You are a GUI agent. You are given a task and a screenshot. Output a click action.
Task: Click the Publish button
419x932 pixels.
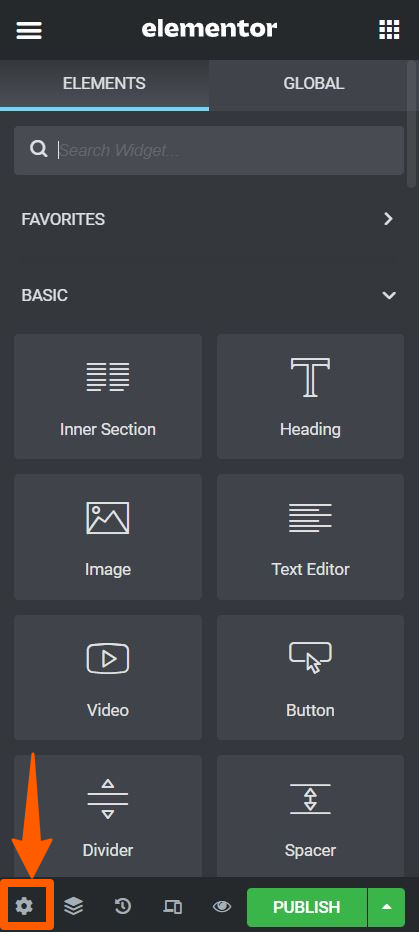tap(307, 908)
